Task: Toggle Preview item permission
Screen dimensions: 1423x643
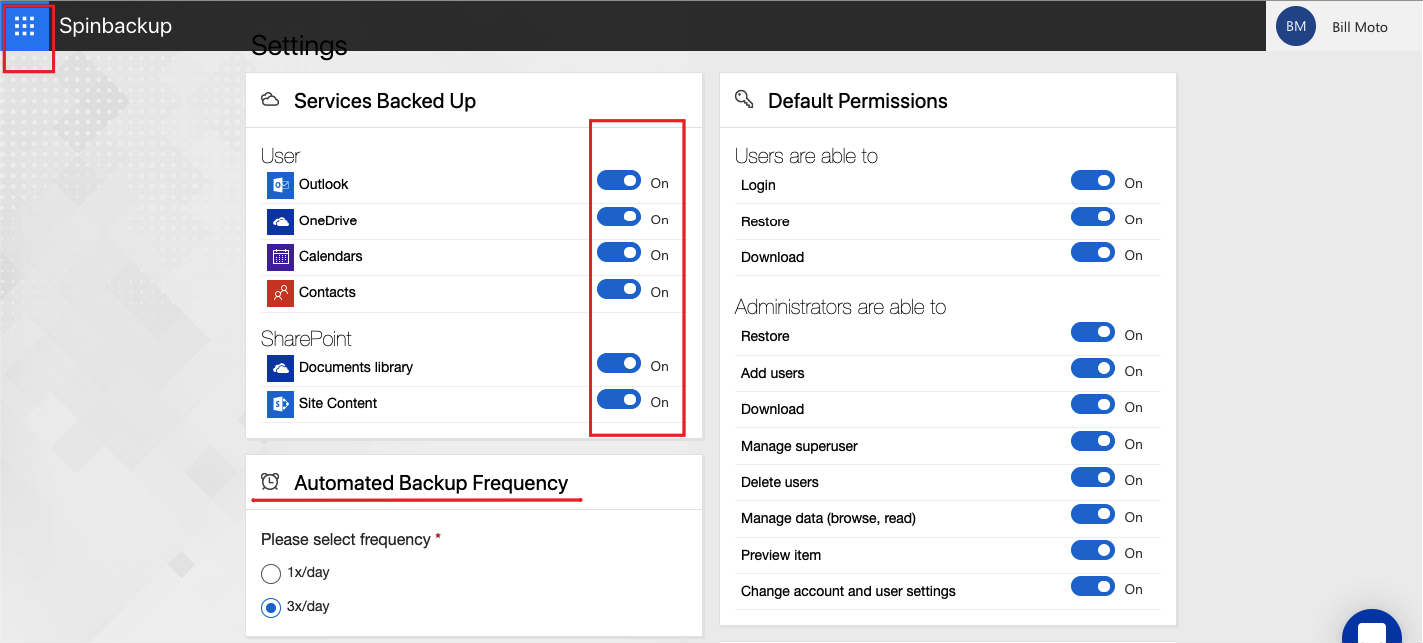Action: [1093, 550]
